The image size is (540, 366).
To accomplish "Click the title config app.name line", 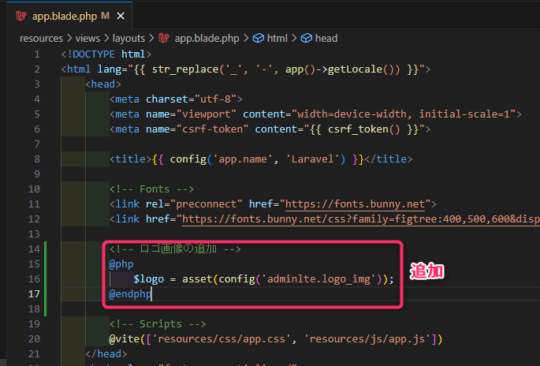I will [261, 159].
